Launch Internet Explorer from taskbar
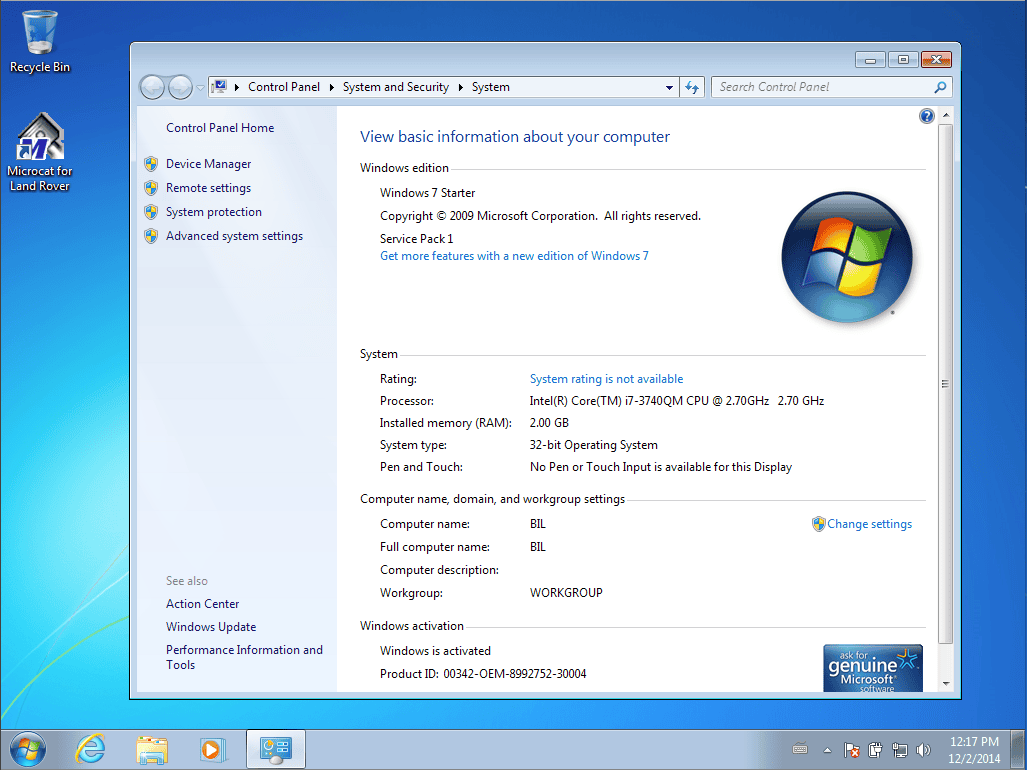Screen dimensions: 1027x770 tap(90, 749)
